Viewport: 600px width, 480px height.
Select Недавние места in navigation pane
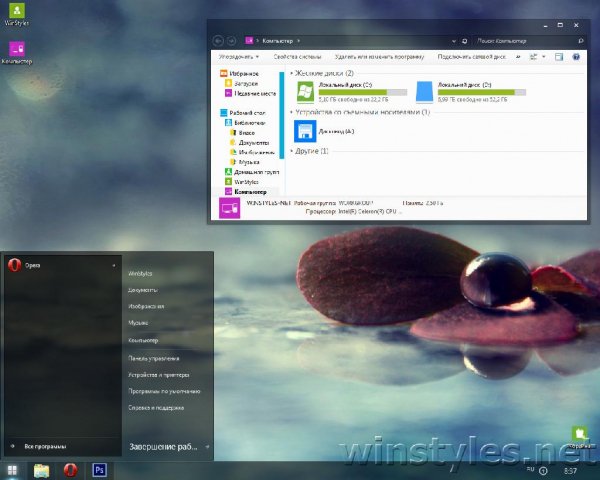point(250,93)
